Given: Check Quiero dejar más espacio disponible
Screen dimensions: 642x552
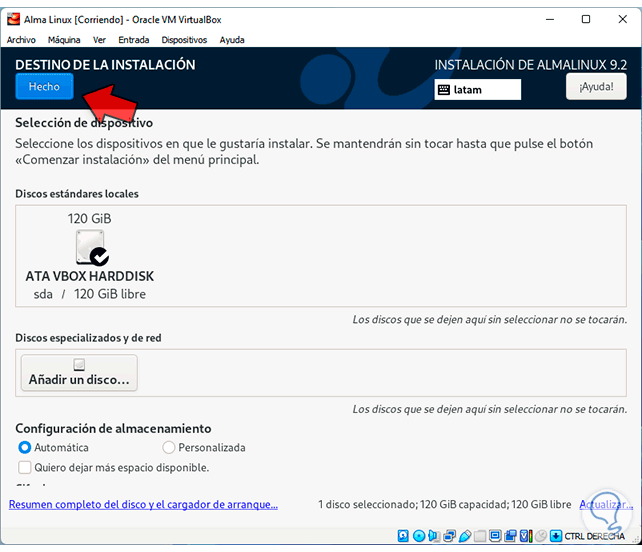Looking at the screenshot, I should point(25,467).
